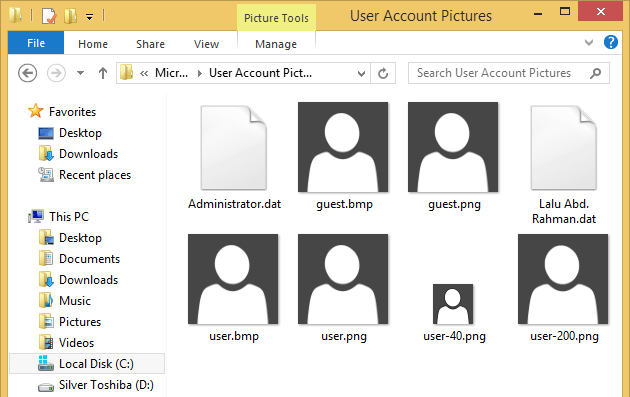The width and height of the screenshot is (630, 397).
Task: Click the Explorer window icon in title bar
Action: [16, 16]
